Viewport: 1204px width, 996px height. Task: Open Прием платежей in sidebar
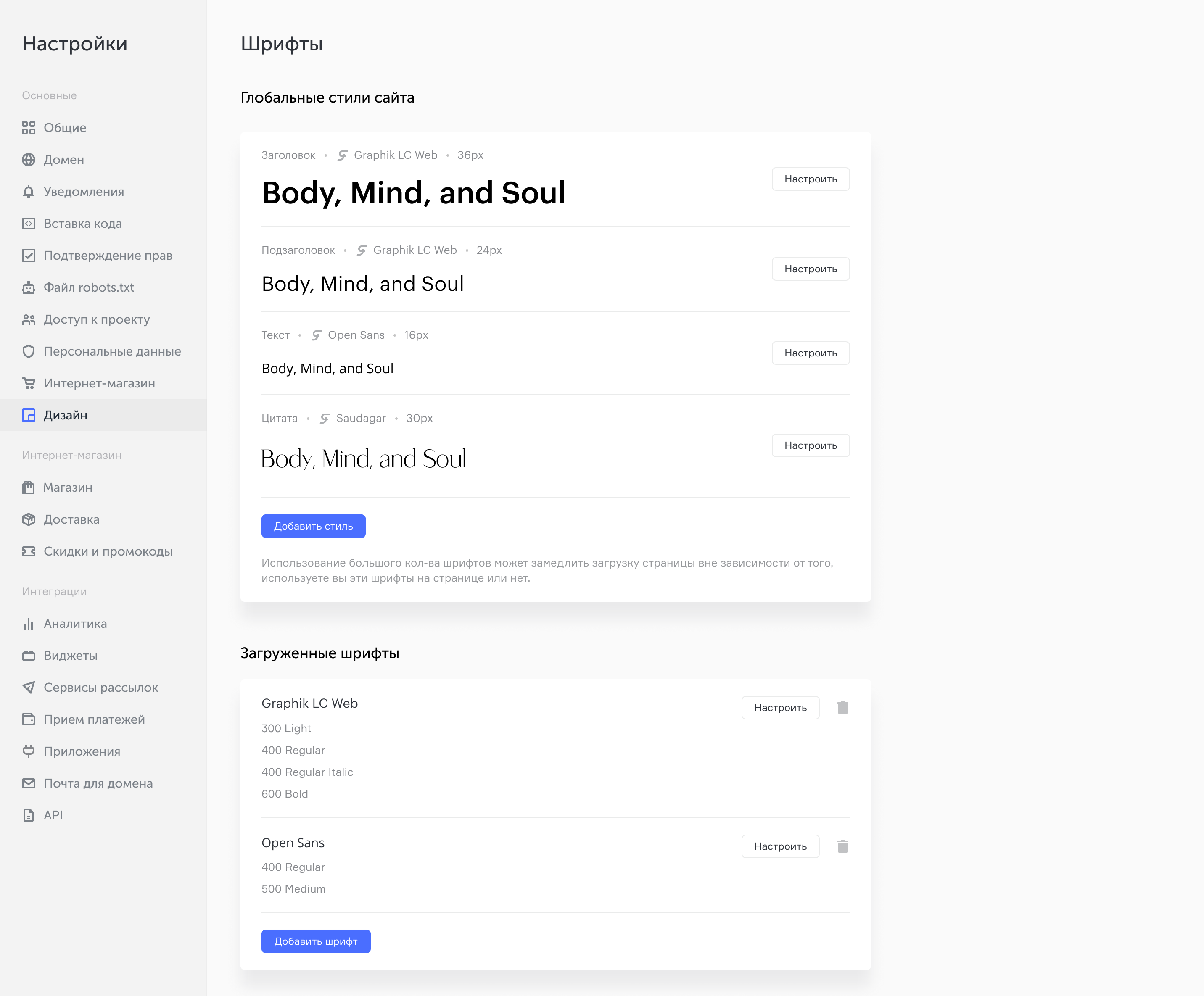coord(94,719)
